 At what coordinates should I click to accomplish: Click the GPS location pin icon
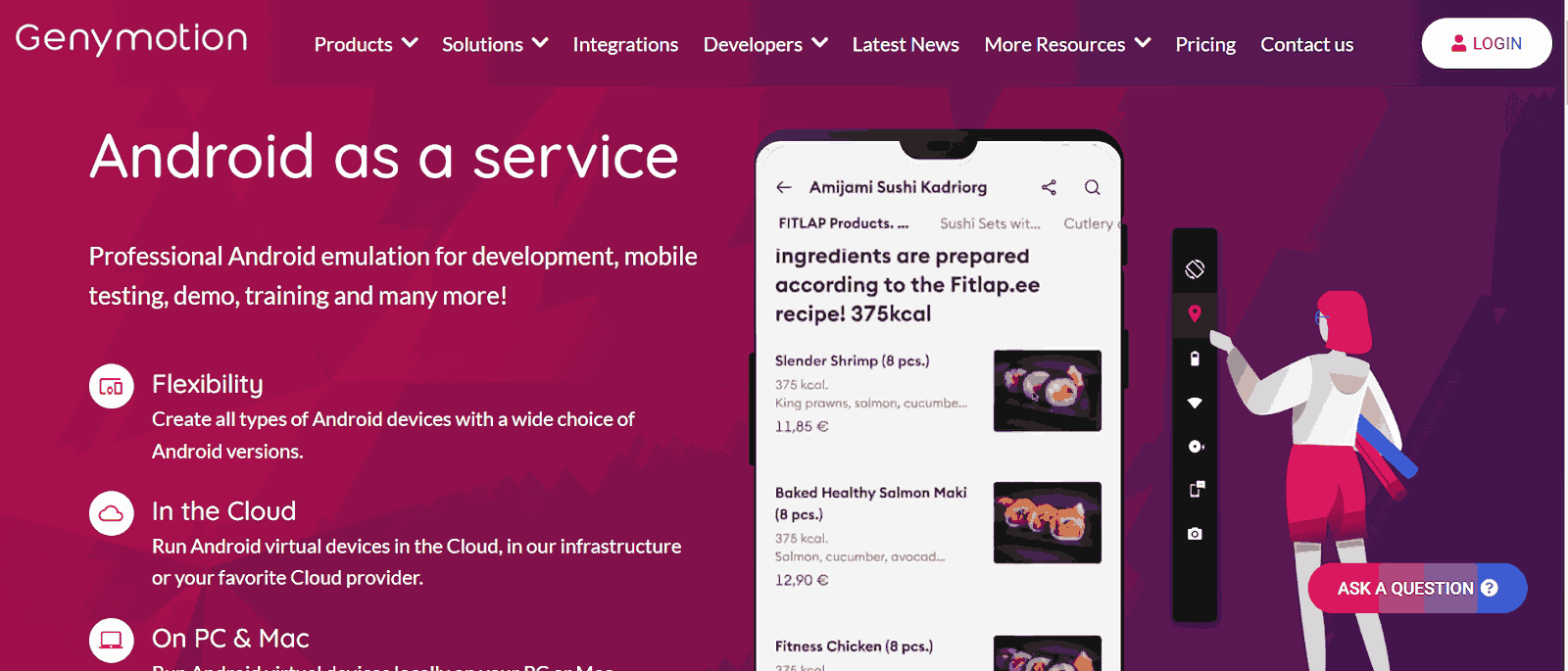coord(1195,313)
